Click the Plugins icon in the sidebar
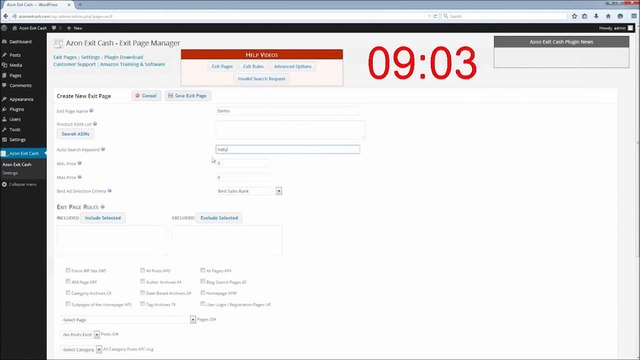This screenshot has width=640, height=360. (x=4, y=109)
